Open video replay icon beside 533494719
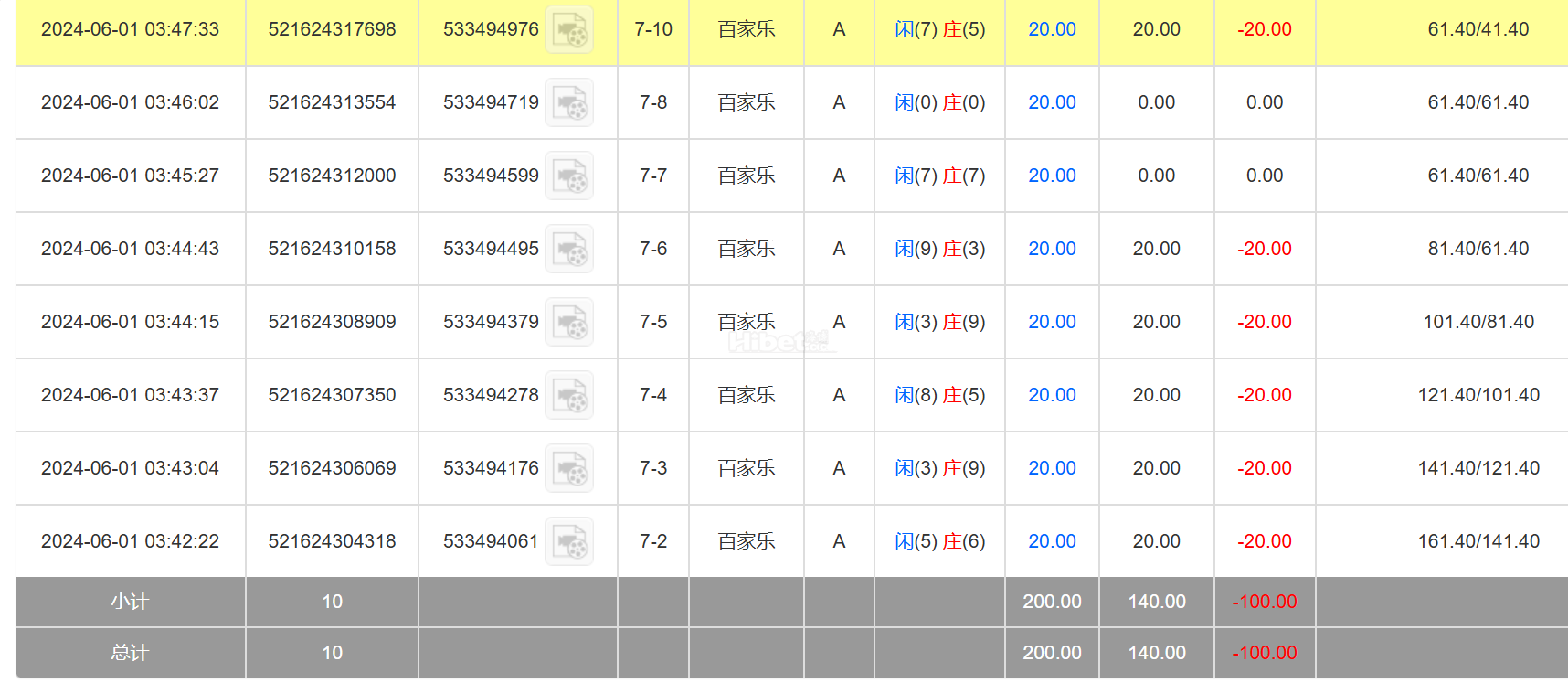The height and width of the screenshot is (683, 1568). pyautogui.click(x=569, y=102)
